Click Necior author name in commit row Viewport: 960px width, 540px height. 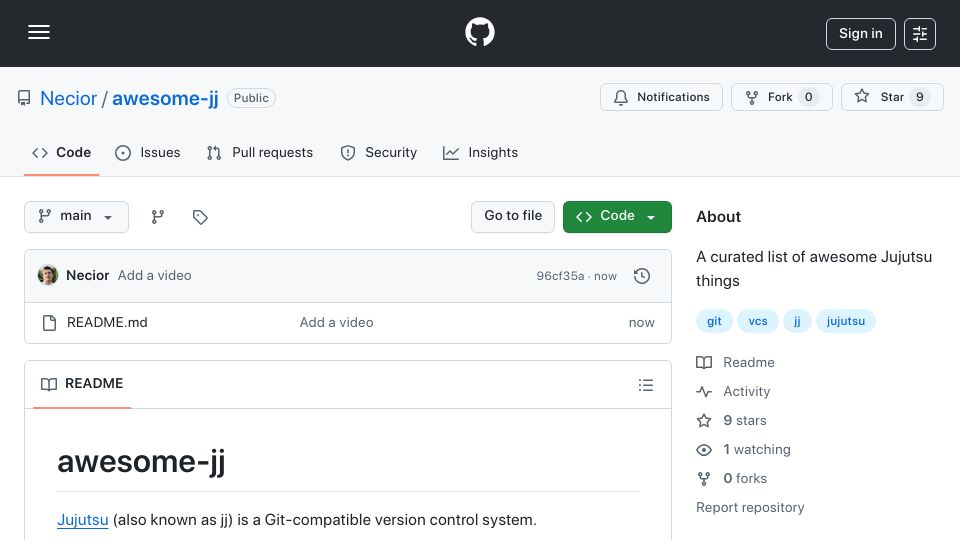[88, 276]
